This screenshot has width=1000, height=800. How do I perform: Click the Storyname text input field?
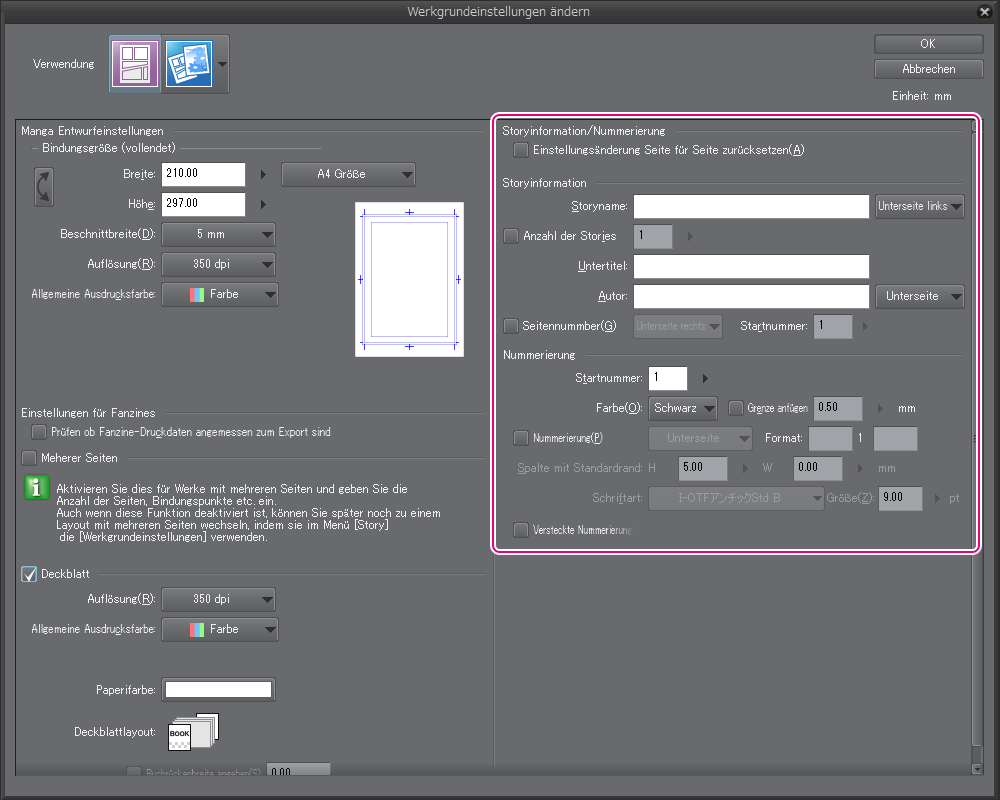click(x=751, y=206)
